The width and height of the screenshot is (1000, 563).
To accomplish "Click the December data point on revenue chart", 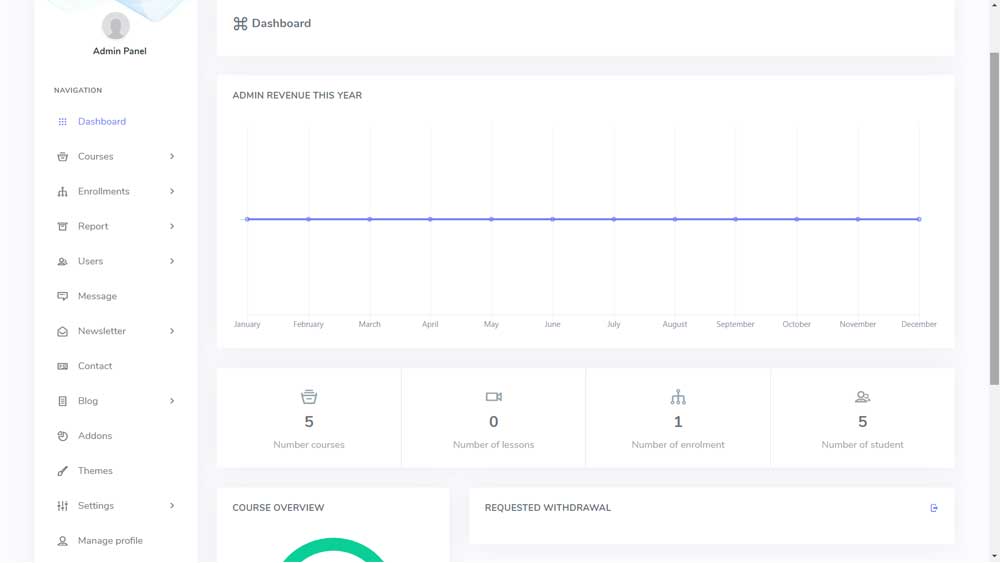I will pos(919,219).
